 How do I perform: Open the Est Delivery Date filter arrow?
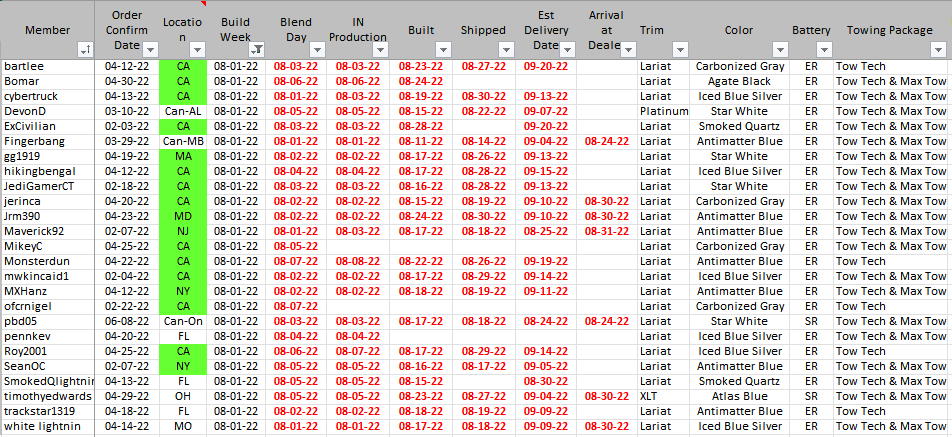(567, 48)
